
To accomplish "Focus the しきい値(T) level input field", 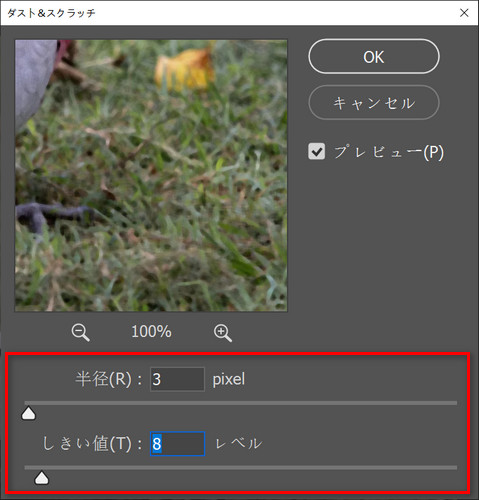I will 177,444.
